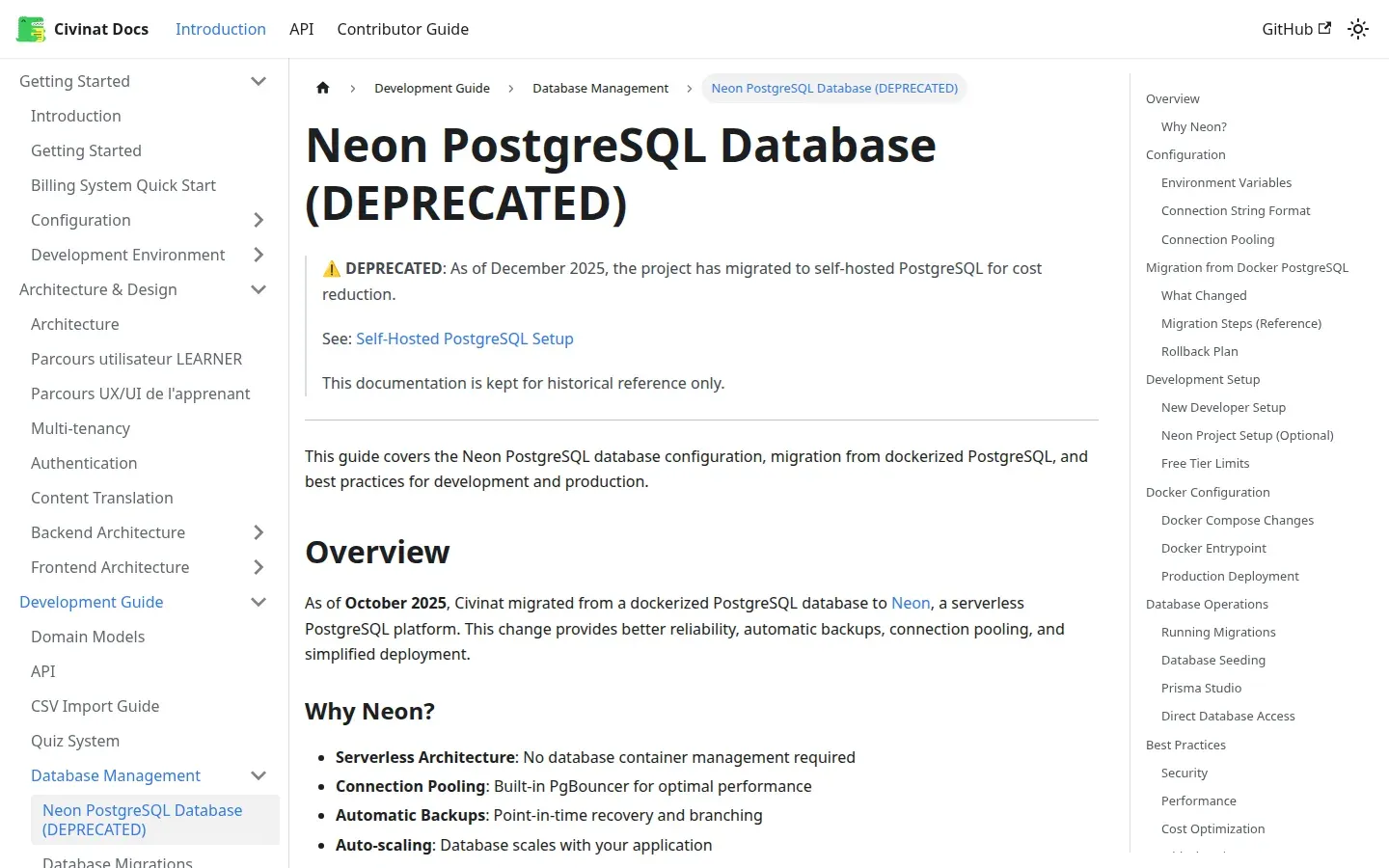Screen dimensions: 1389x868
Task: Open the Quiz System page
Action: click(x=75, y=741)
